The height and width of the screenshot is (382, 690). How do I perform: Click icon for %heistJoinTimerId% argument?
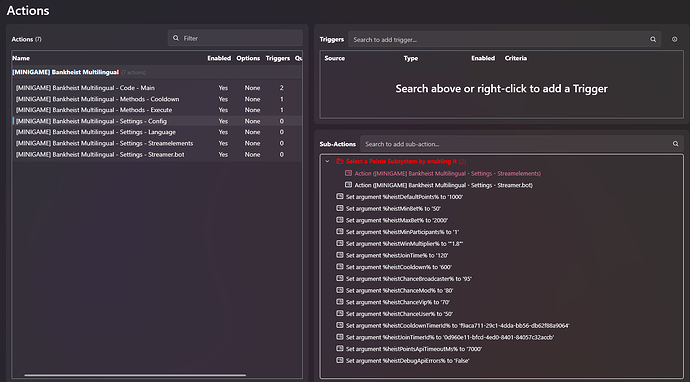340,337
